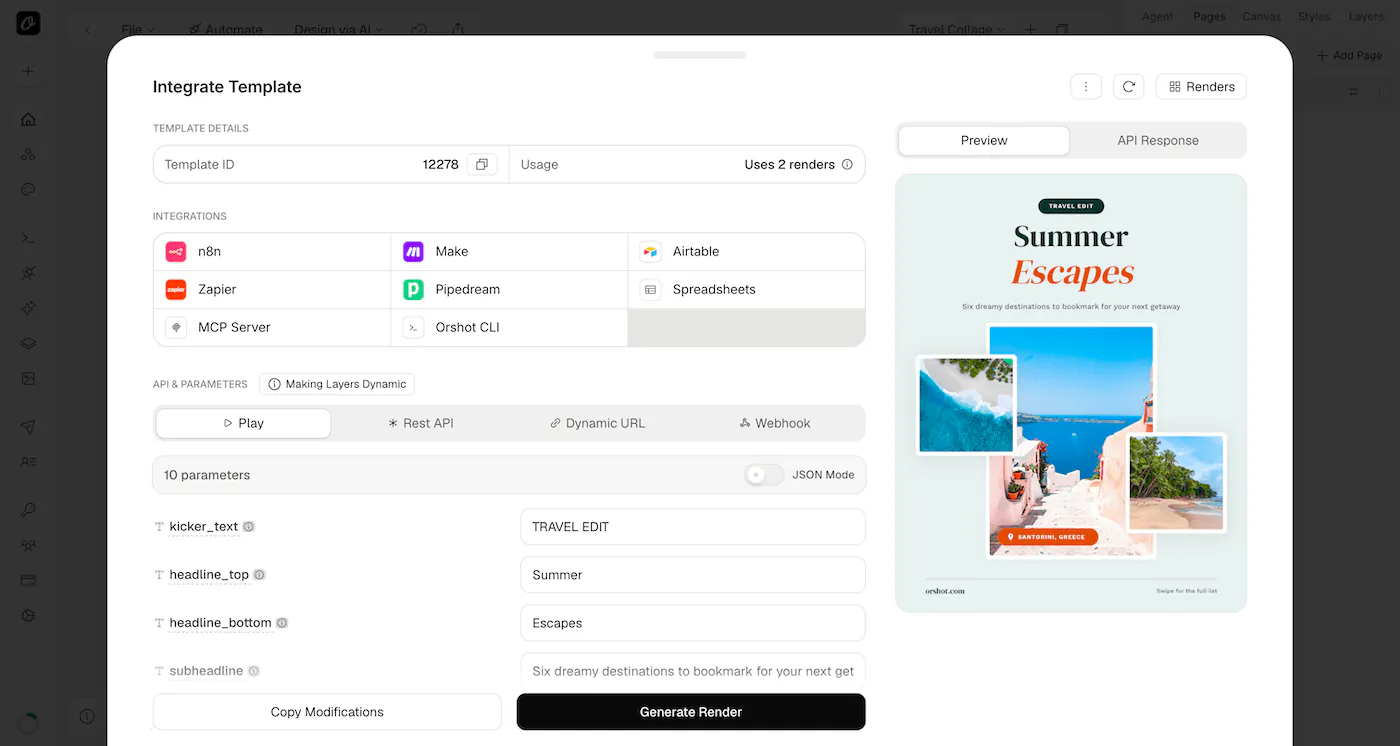
Task: Click Copy Modifications button
Action: click(327, 712)
